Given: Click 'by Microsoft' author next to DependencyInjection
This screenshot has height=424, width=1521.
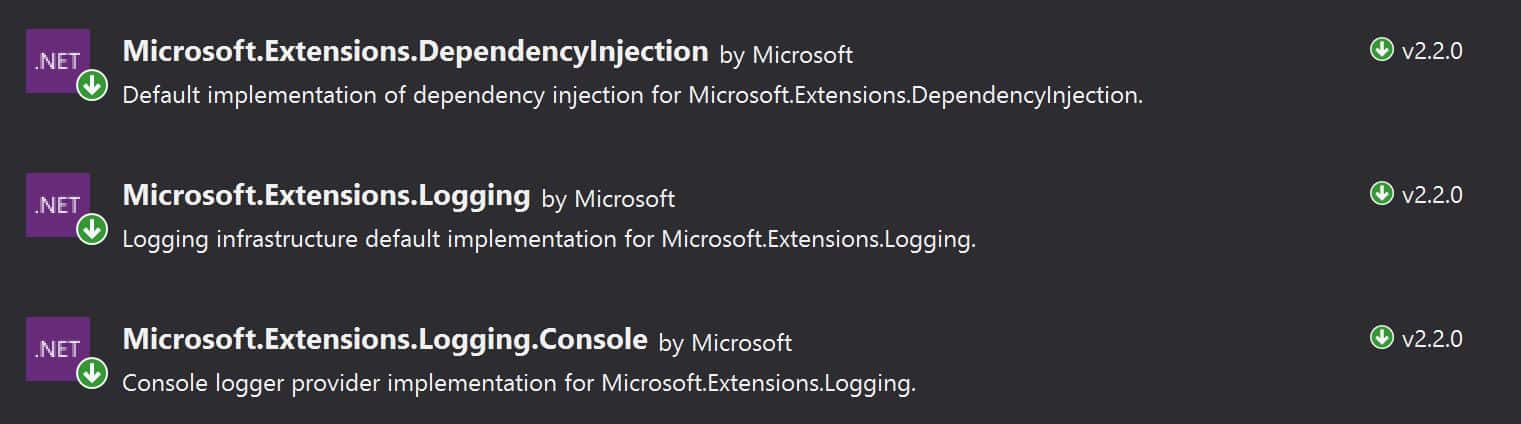Looking at the screenshot, I should tap(786, 55).
